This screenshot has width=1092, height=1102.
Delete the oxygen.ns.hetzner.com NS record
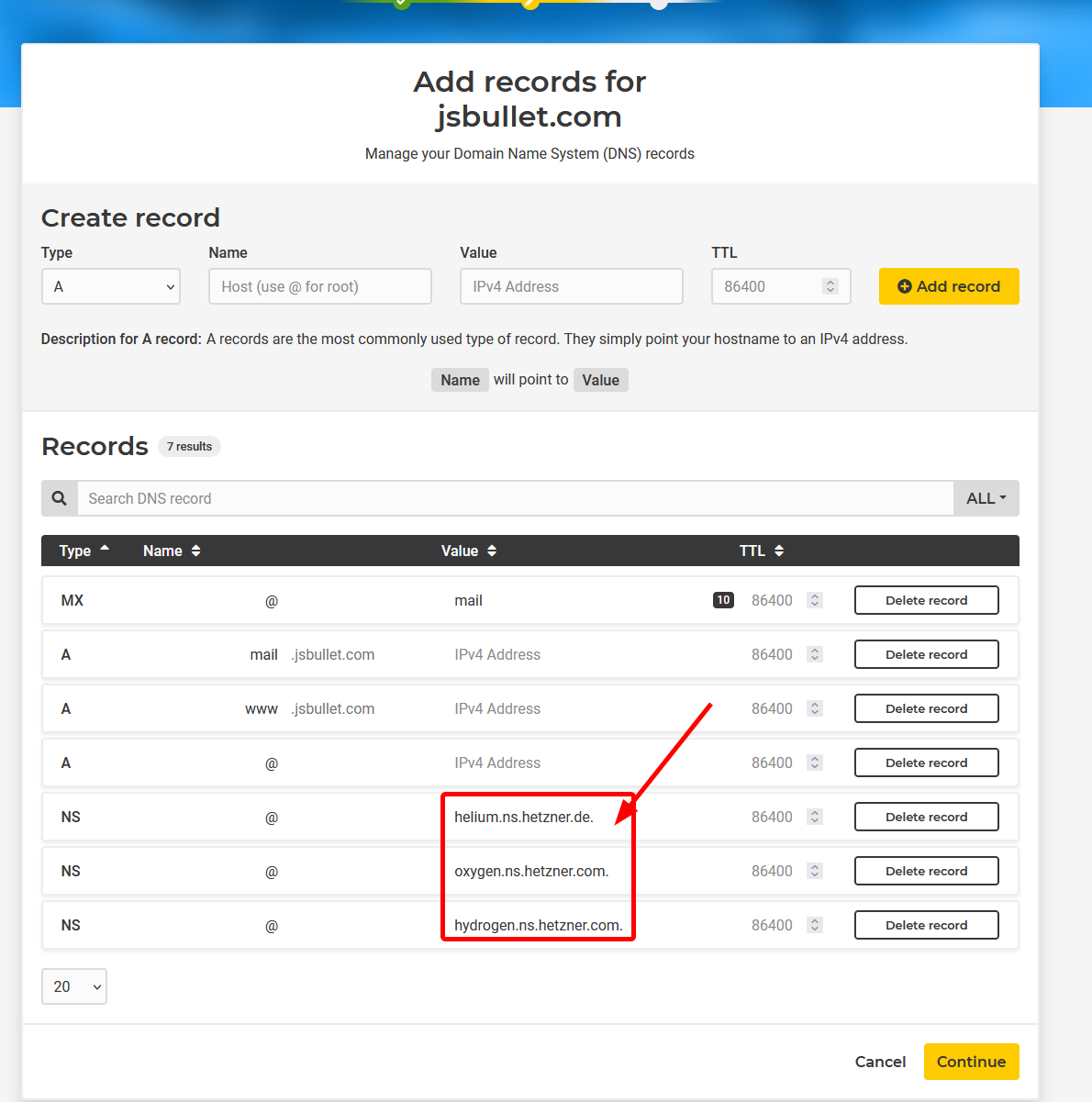pyautogui.click(x=926, y=871)
